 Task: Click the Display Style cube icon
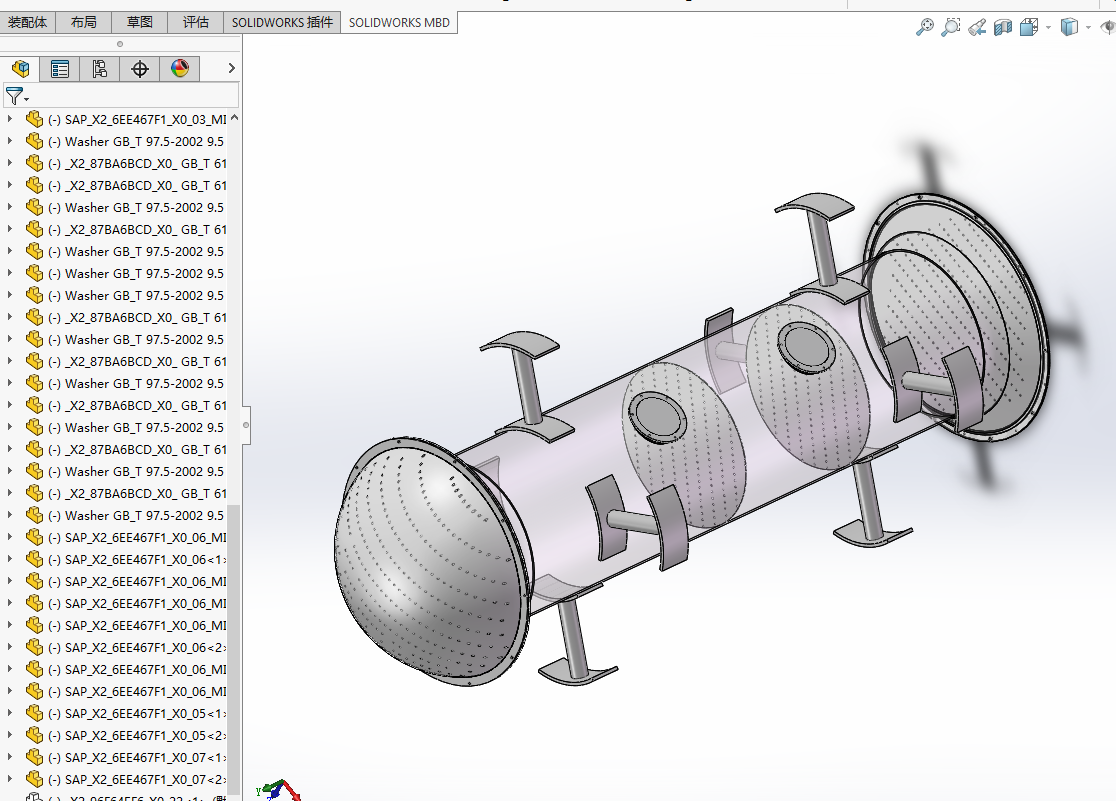click(1069, 27)
